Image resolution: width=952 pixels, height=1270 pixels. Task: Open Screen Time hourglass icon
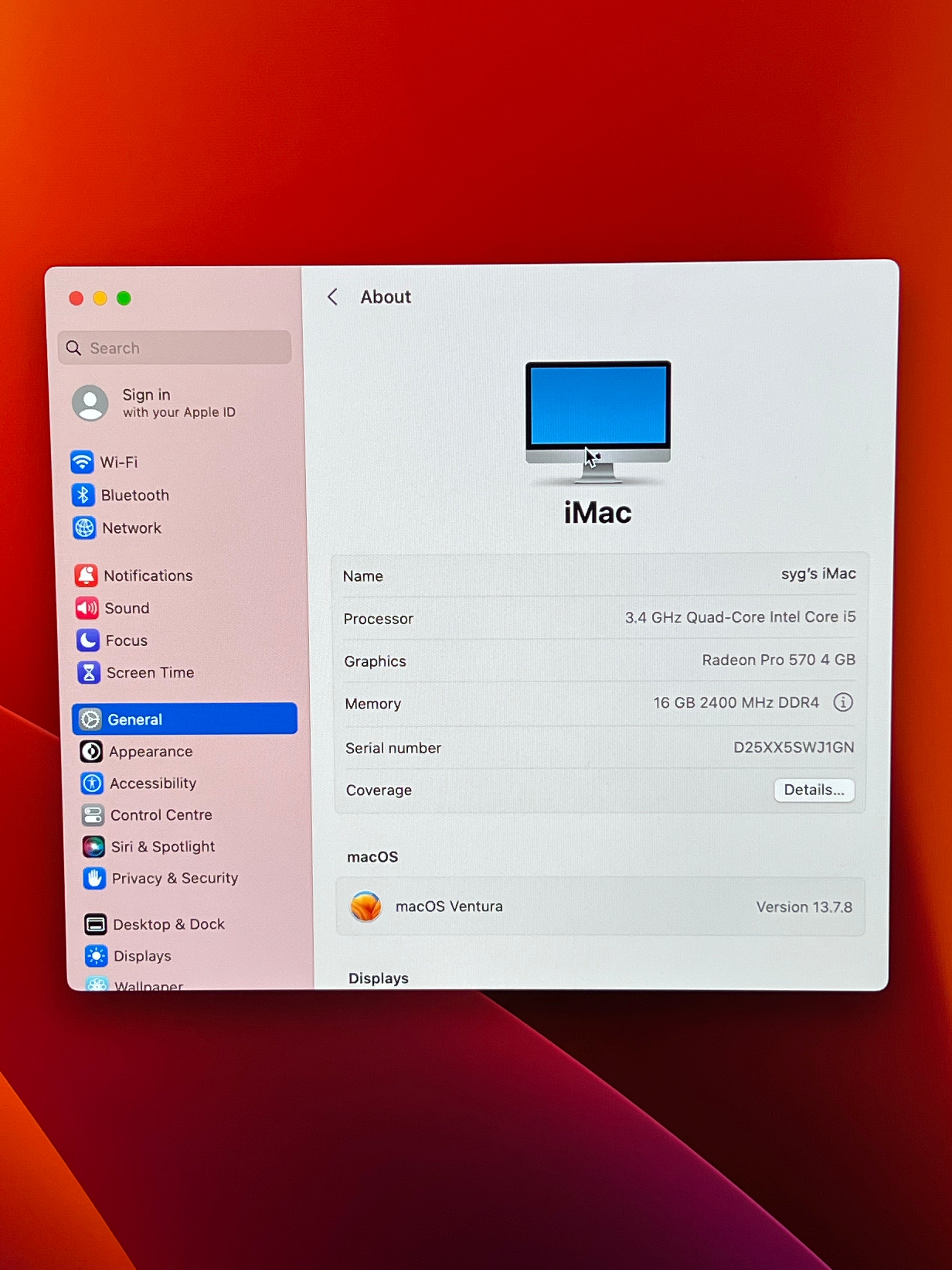click(89, 672)
